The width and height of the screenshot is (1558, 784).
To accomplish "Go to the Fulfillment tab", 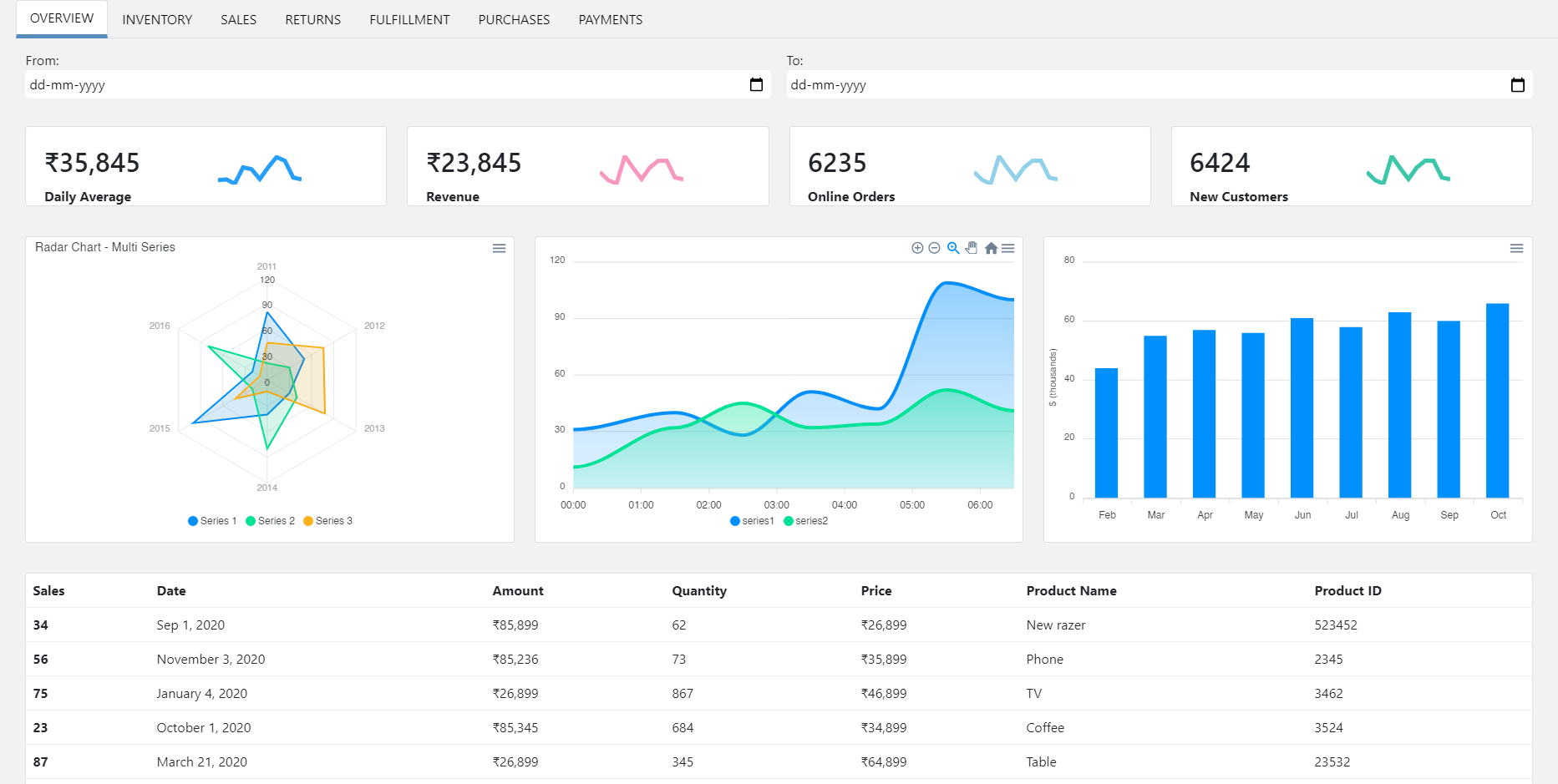I will (x=409, y=19).
